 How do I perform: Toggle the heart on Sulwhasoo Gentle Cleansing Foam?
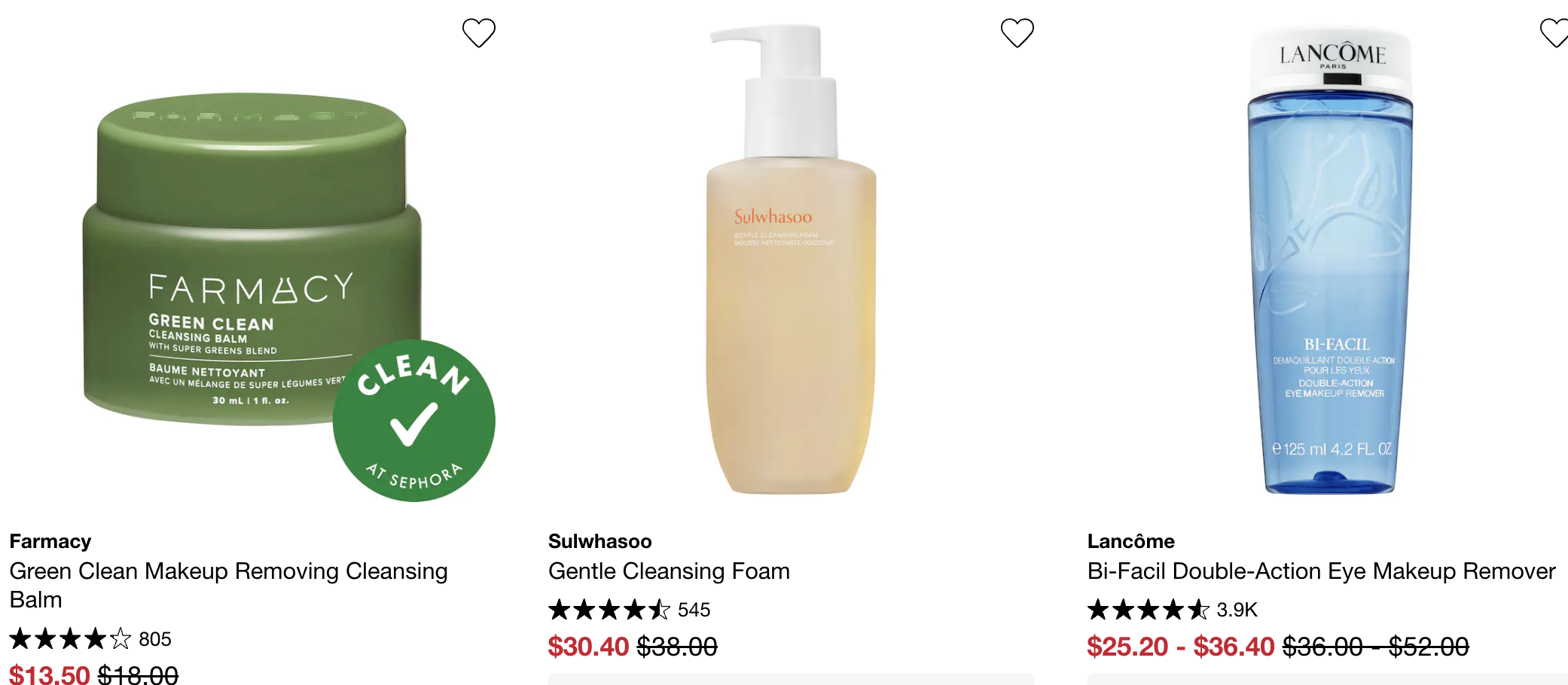(1017, 33)
